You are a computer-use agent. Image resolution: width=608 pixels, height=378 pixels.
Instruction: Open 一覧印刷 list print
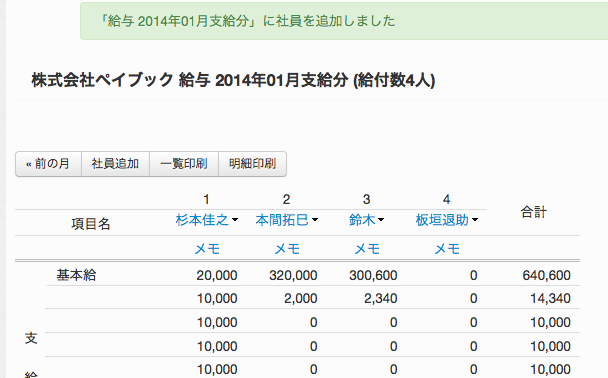click(184, 164)
